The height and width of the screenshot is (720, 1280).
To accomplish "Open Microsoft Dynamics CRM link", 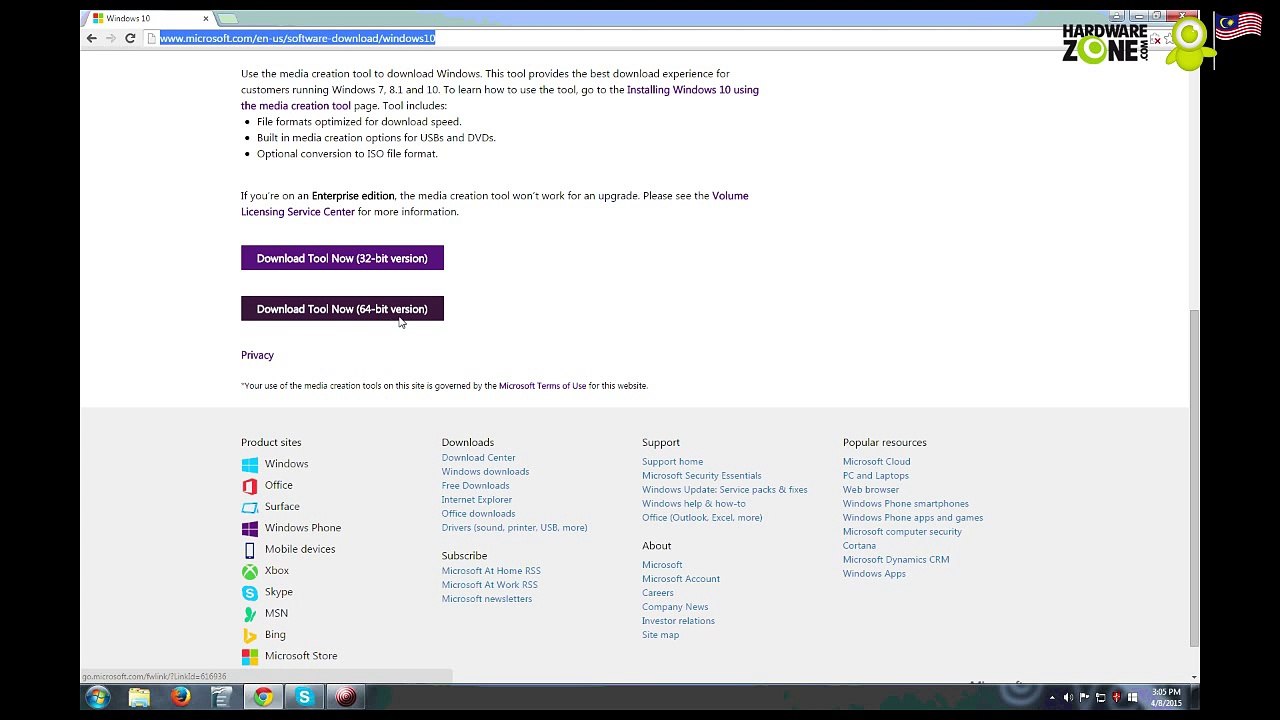I will click(x=896, y=560).
